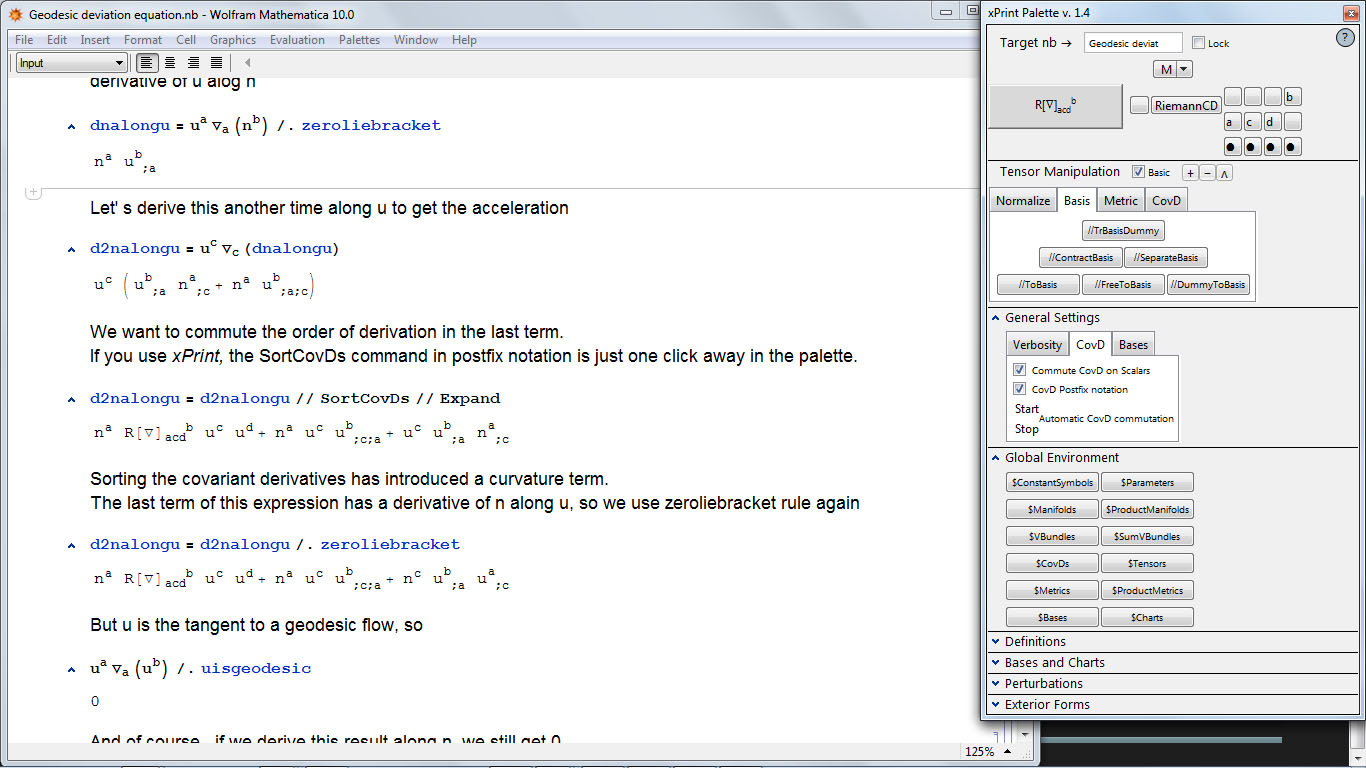Click the cell insertion plus marker

32,192
